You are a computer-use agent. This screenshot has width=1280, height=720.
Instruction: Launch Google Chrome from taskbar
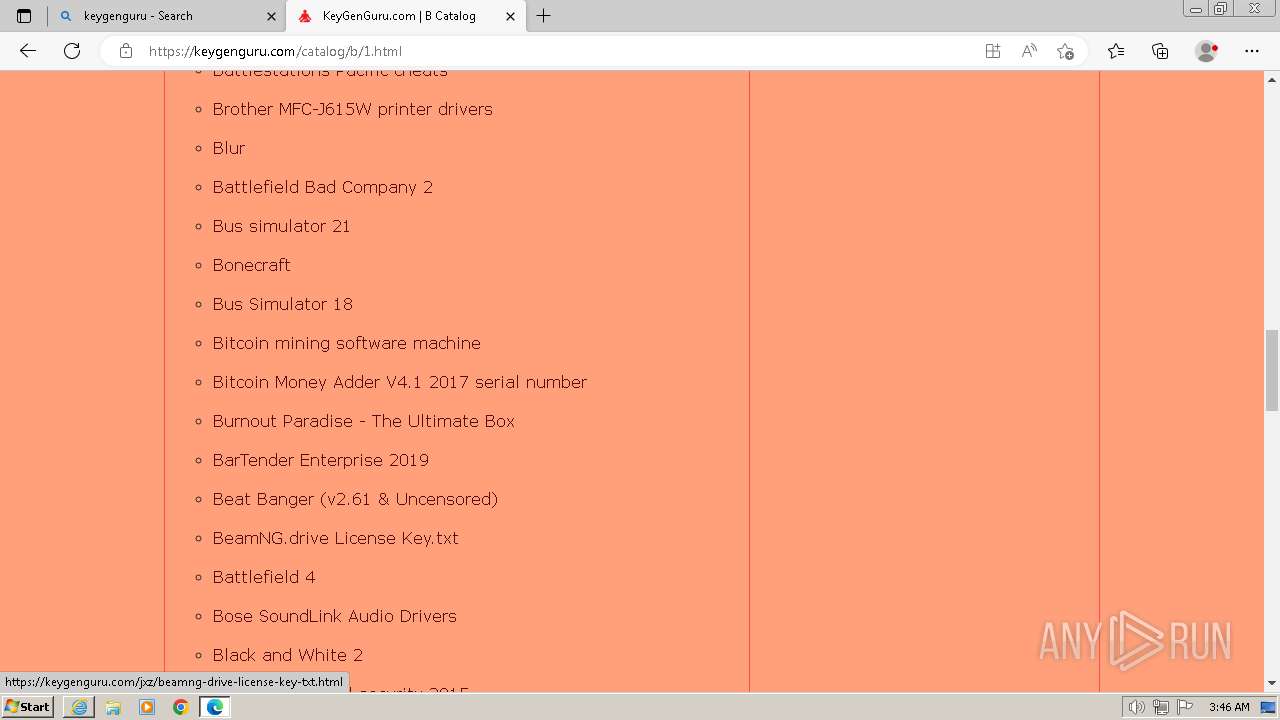pos(181,707)
